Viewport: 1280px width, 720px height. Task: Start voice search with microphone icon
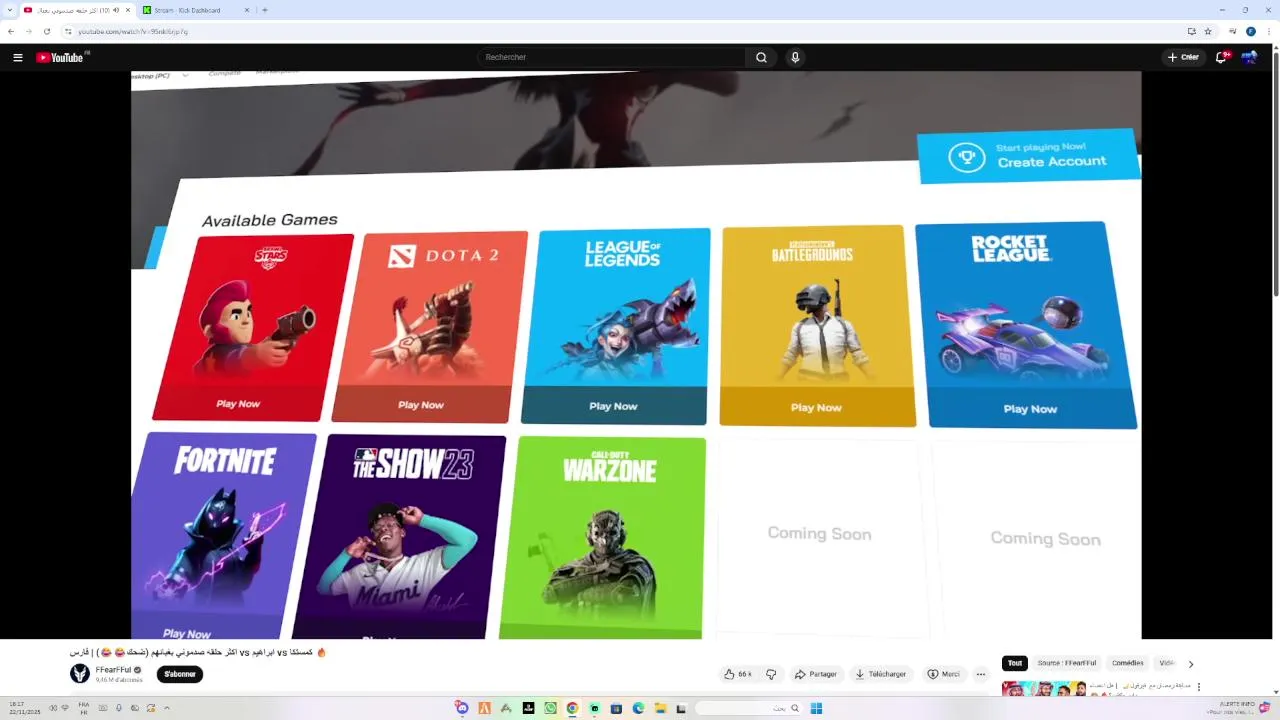click(x=795, y=57)
